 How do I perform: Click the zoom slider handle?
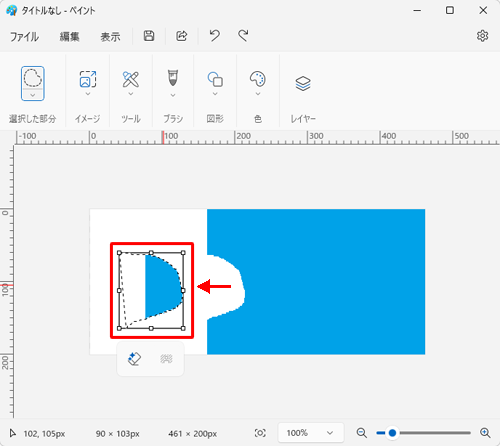(392, 433)
